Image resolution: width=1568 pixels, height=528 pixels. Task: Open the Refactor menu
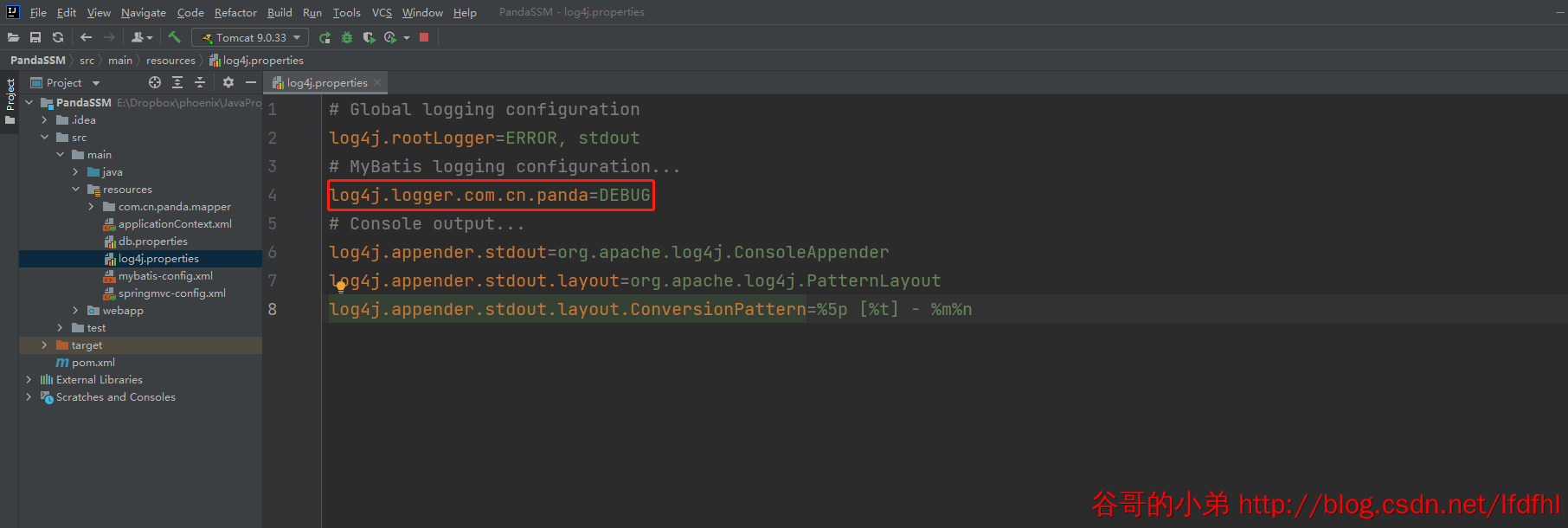click(x=235, y=12)
